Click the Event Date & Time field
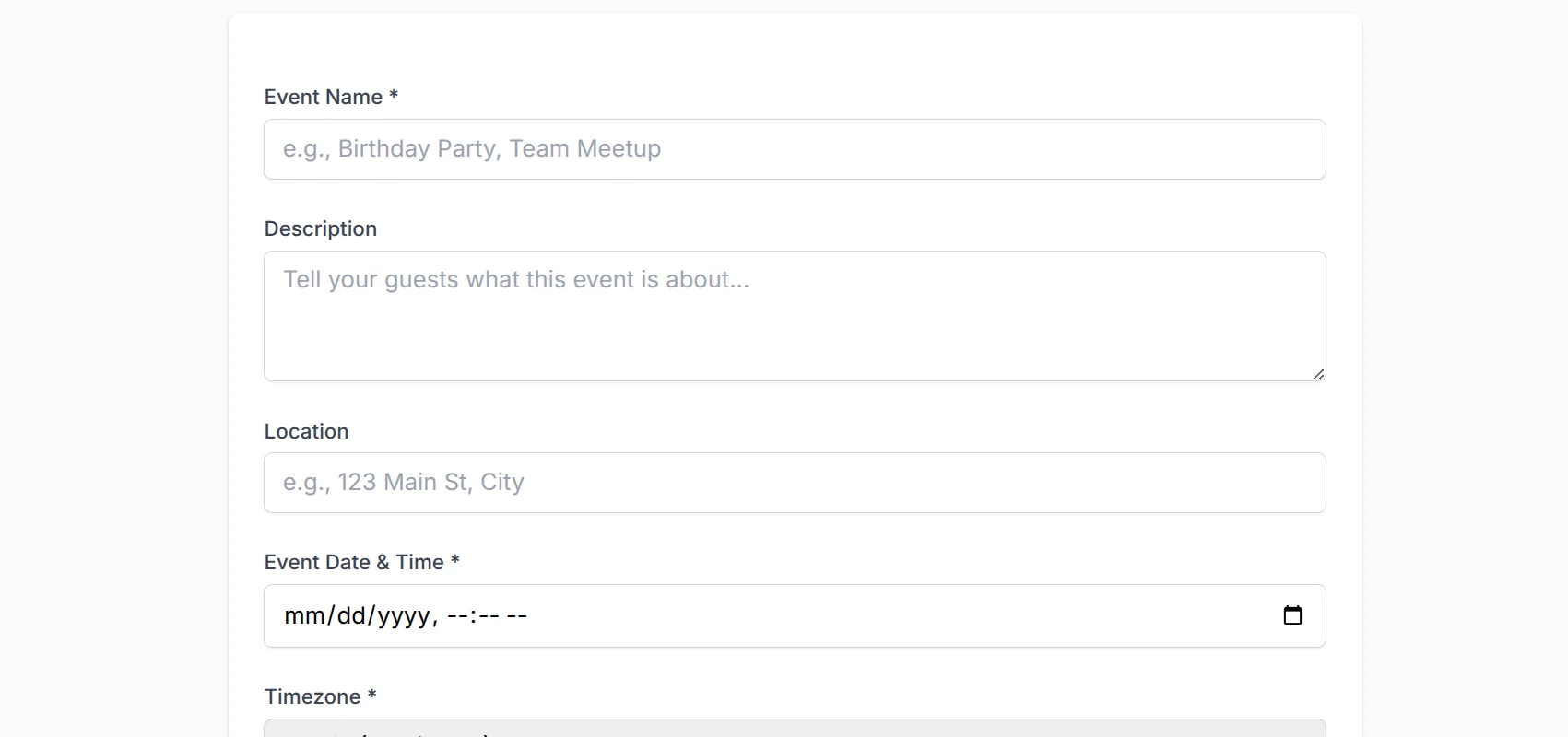1568x737 pixels. 793,615
